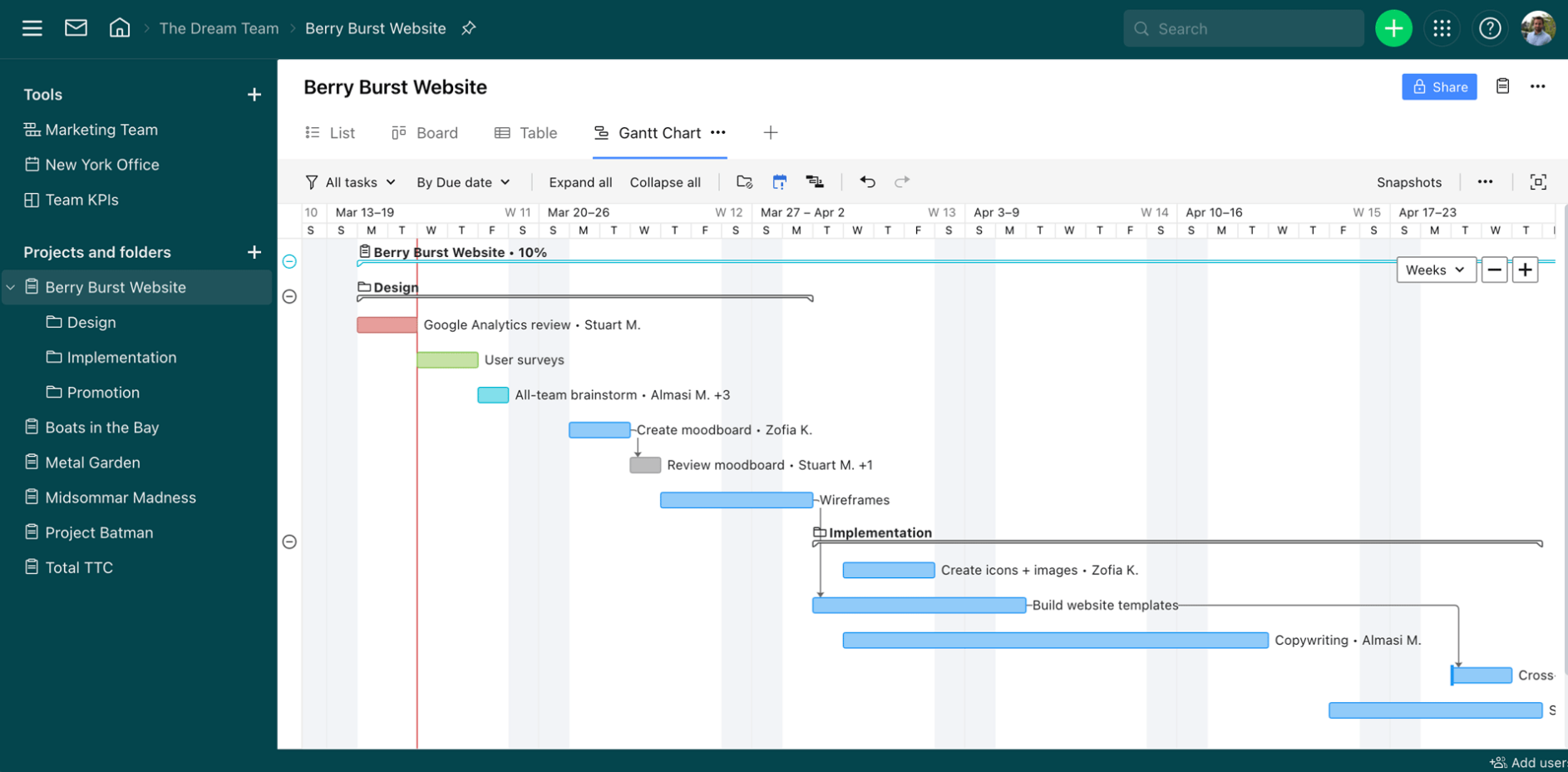Open the By Due date sorting dropdown
Screen dimensions: 1568x772
point(462,181)
